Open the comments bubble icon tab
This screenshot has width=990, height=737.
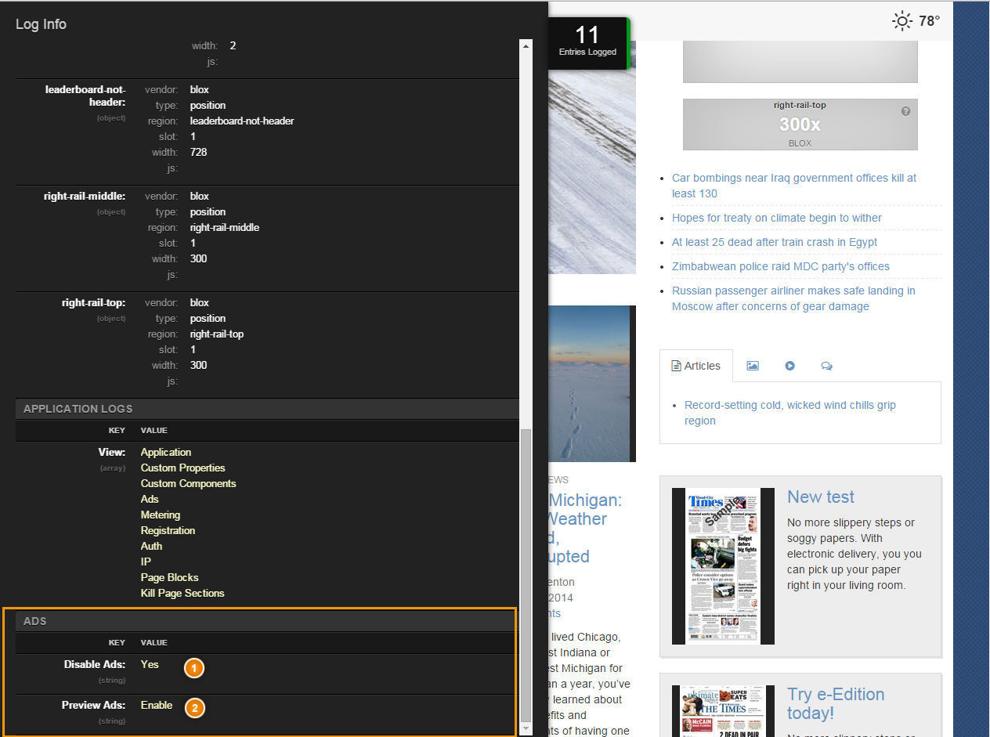[826, 366]
